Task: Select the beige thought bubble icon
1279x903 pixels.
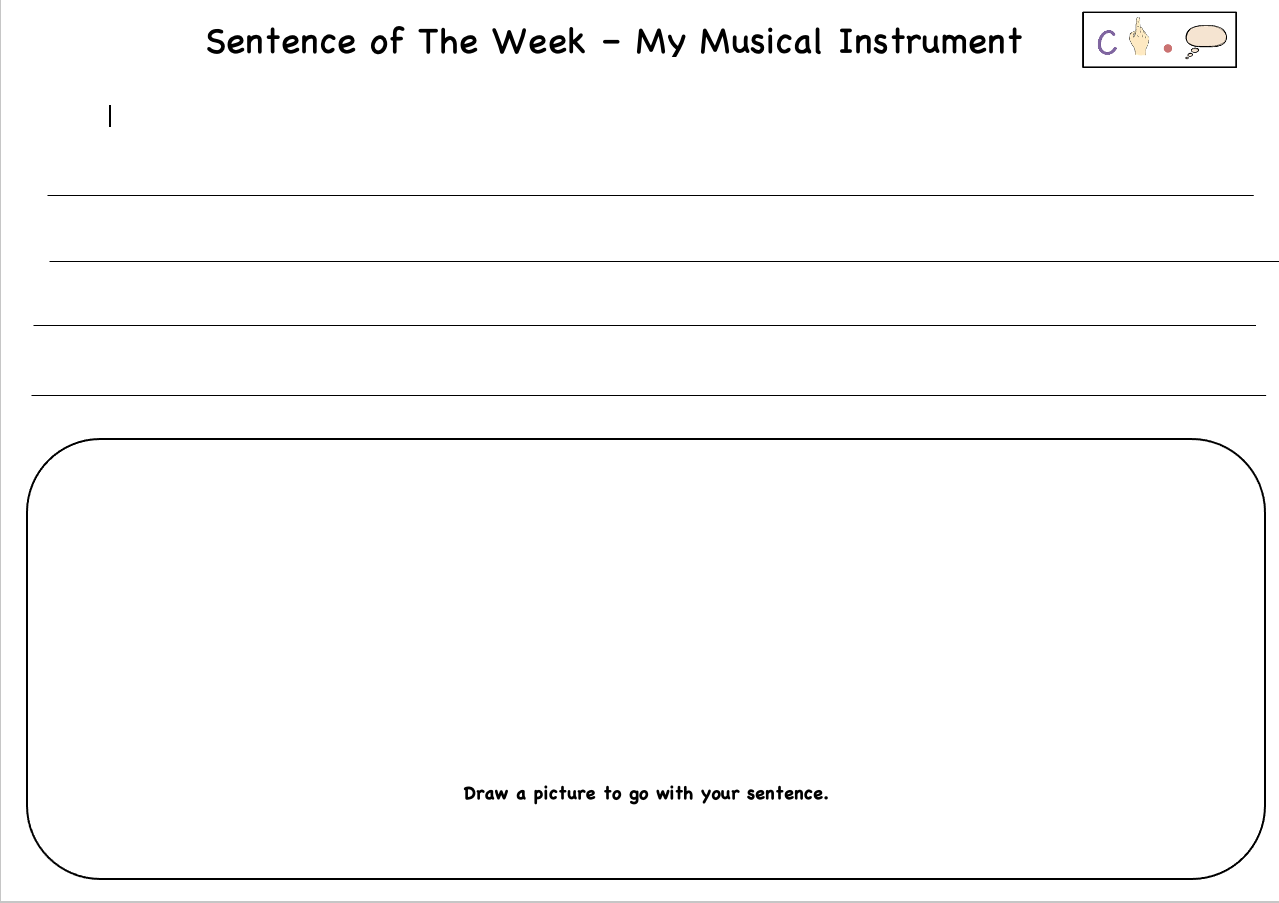Action: (1205, 39)
